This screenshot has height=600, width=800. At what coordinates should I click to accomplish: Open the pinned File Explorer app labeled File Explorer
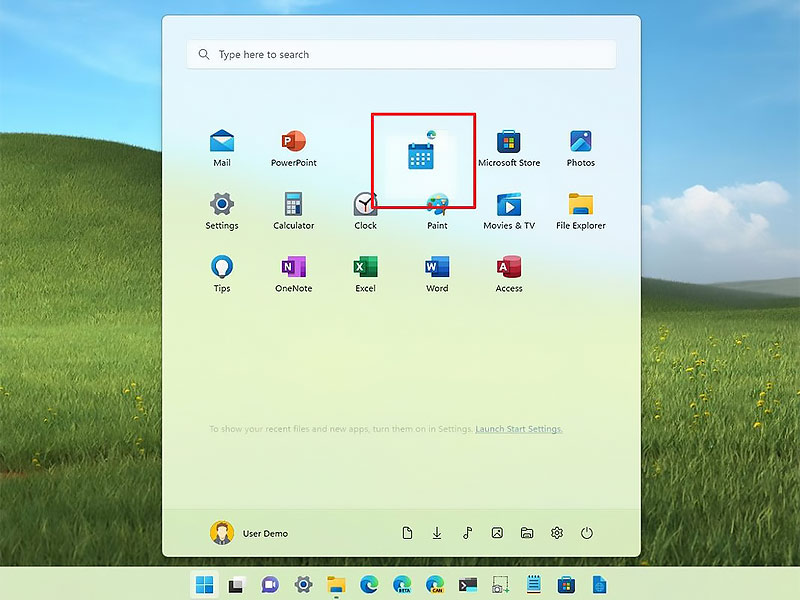pyautogui.click(x=581, y=211)
